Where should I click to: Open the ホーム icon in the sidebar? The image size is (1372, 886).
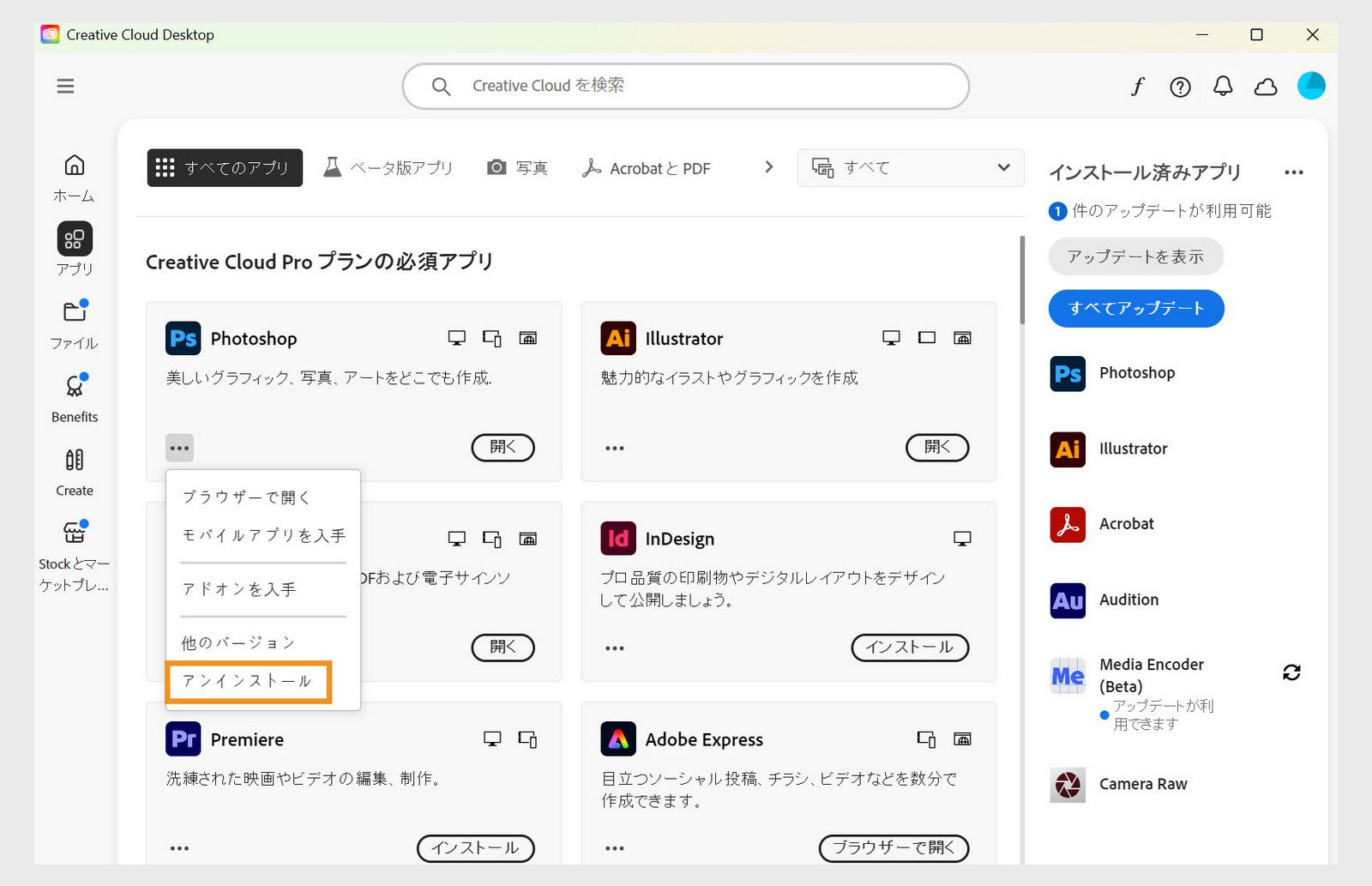click(74, 166)
